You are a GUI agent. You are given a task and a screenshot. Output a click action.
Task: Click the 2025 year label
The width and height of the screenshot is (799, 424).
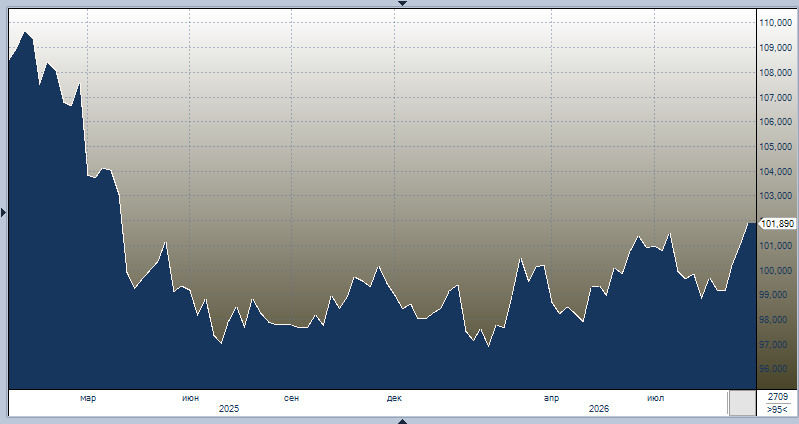pos(229,409)
